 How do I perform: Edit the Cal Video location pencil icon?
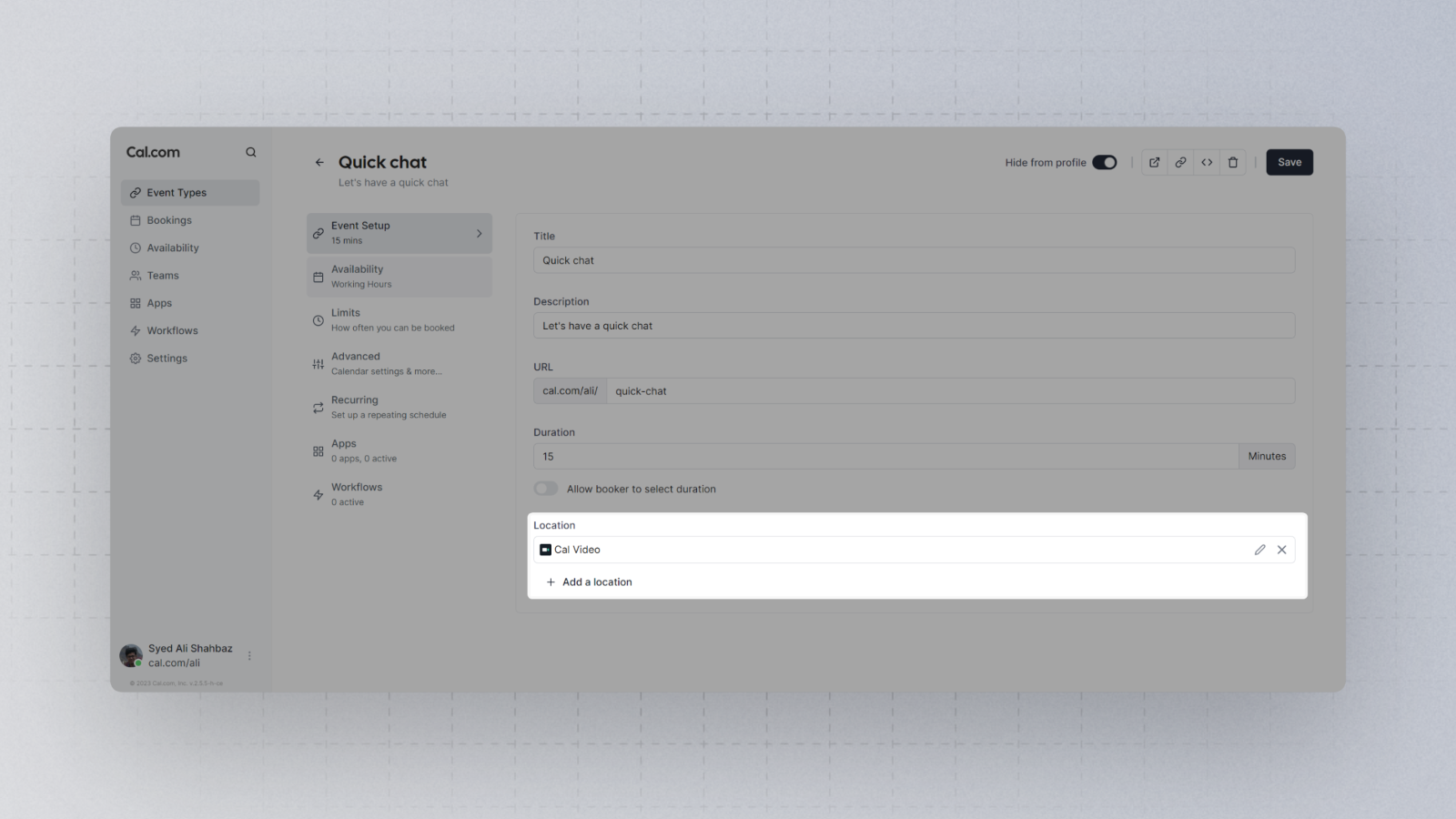1260,550
